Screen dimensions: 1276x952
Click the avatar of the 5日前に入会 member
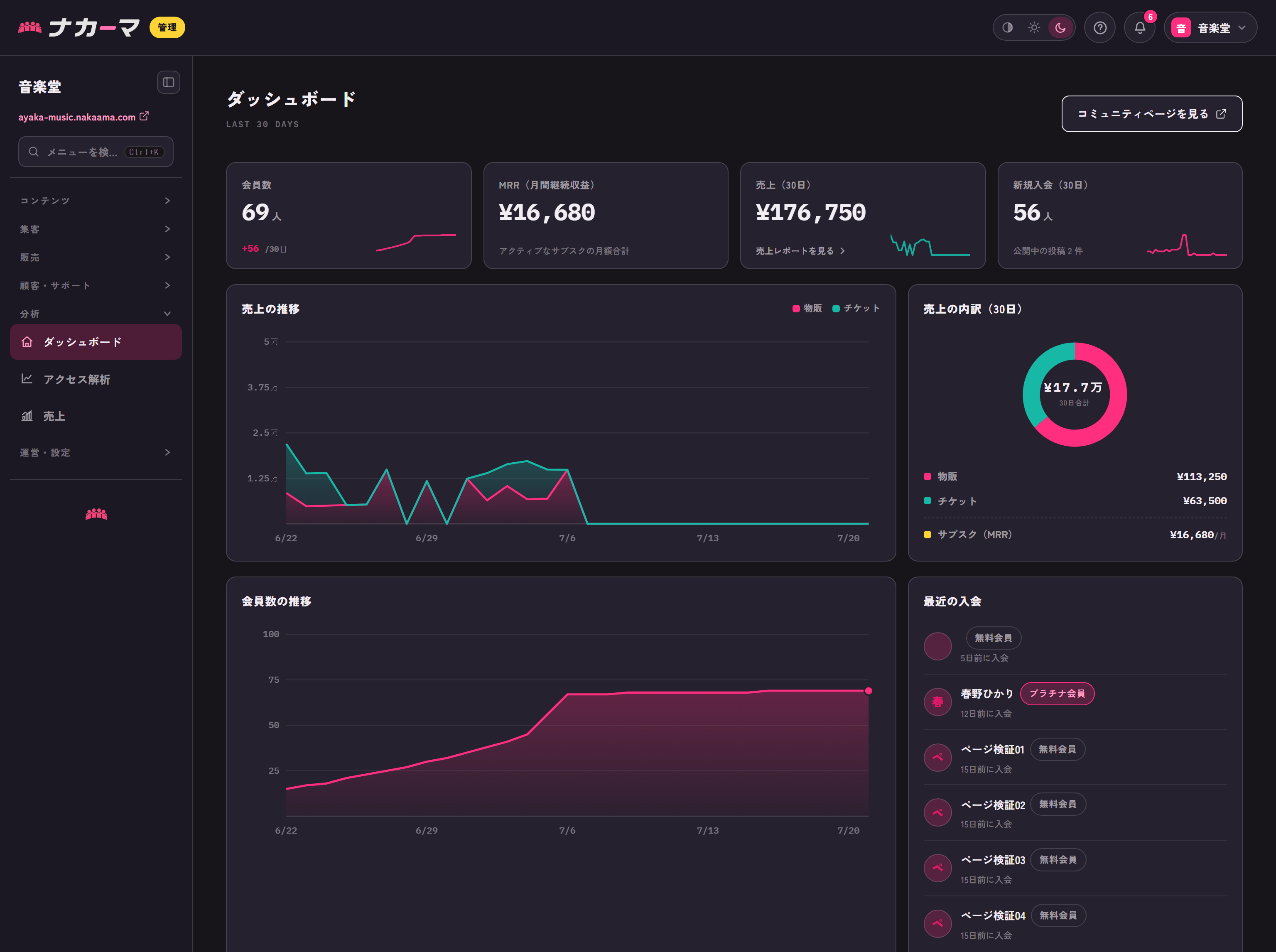[938, 647]
